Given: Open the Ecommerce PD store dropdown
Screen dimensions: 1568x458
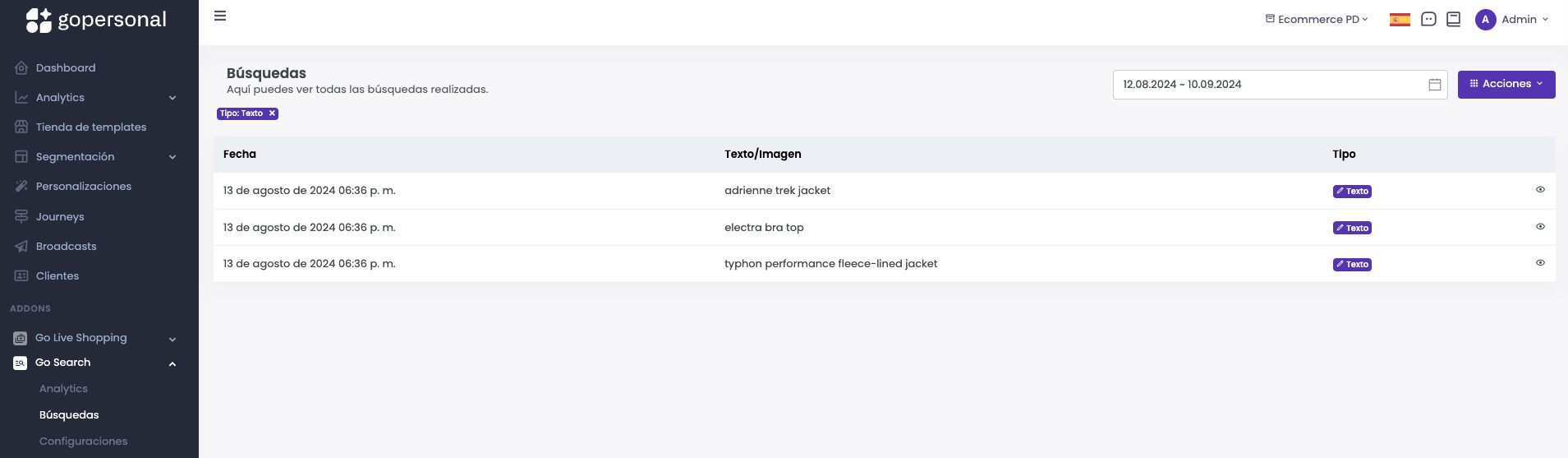Looking at the screenshot, I should pos(1317,20).
